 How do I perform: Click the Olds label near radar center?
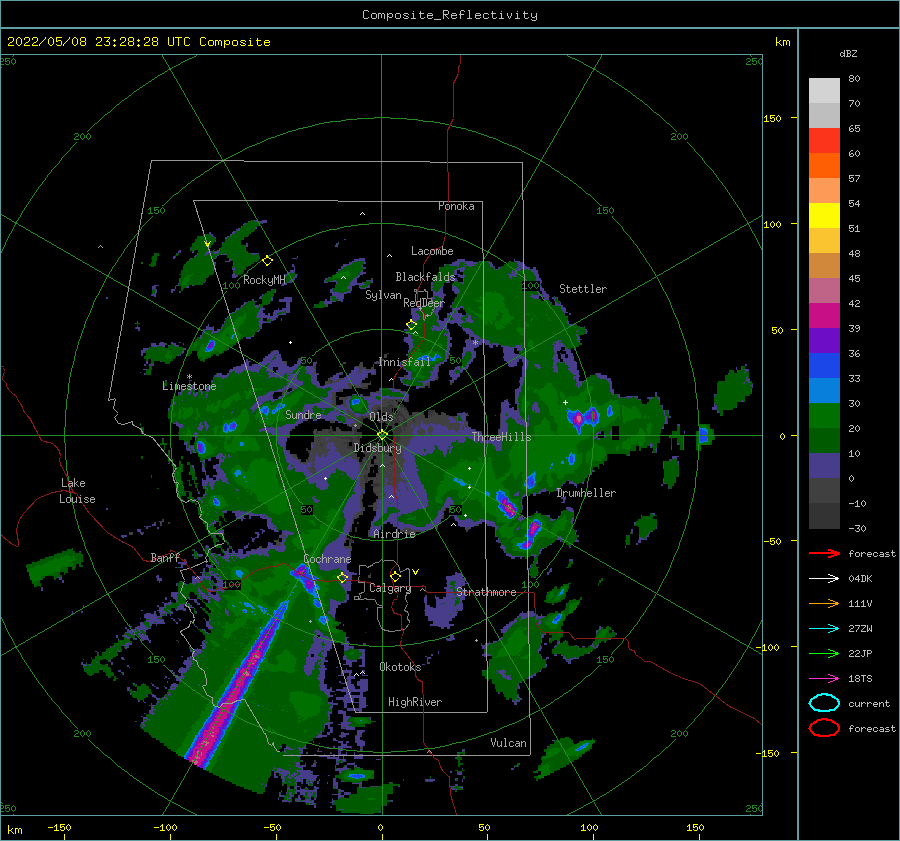[x=381, y=417]
